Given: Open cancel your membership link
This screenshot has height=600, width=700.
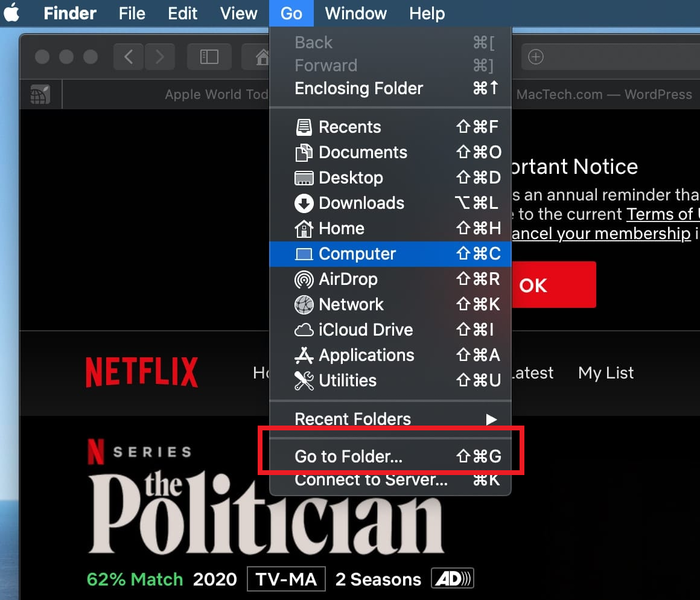Looking at the screenshot, I should tap(601, 233).
